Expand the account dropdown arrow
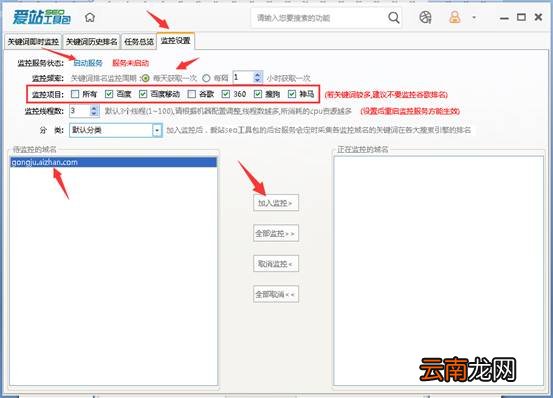The image size is (553, 398). tap(474, 17)
